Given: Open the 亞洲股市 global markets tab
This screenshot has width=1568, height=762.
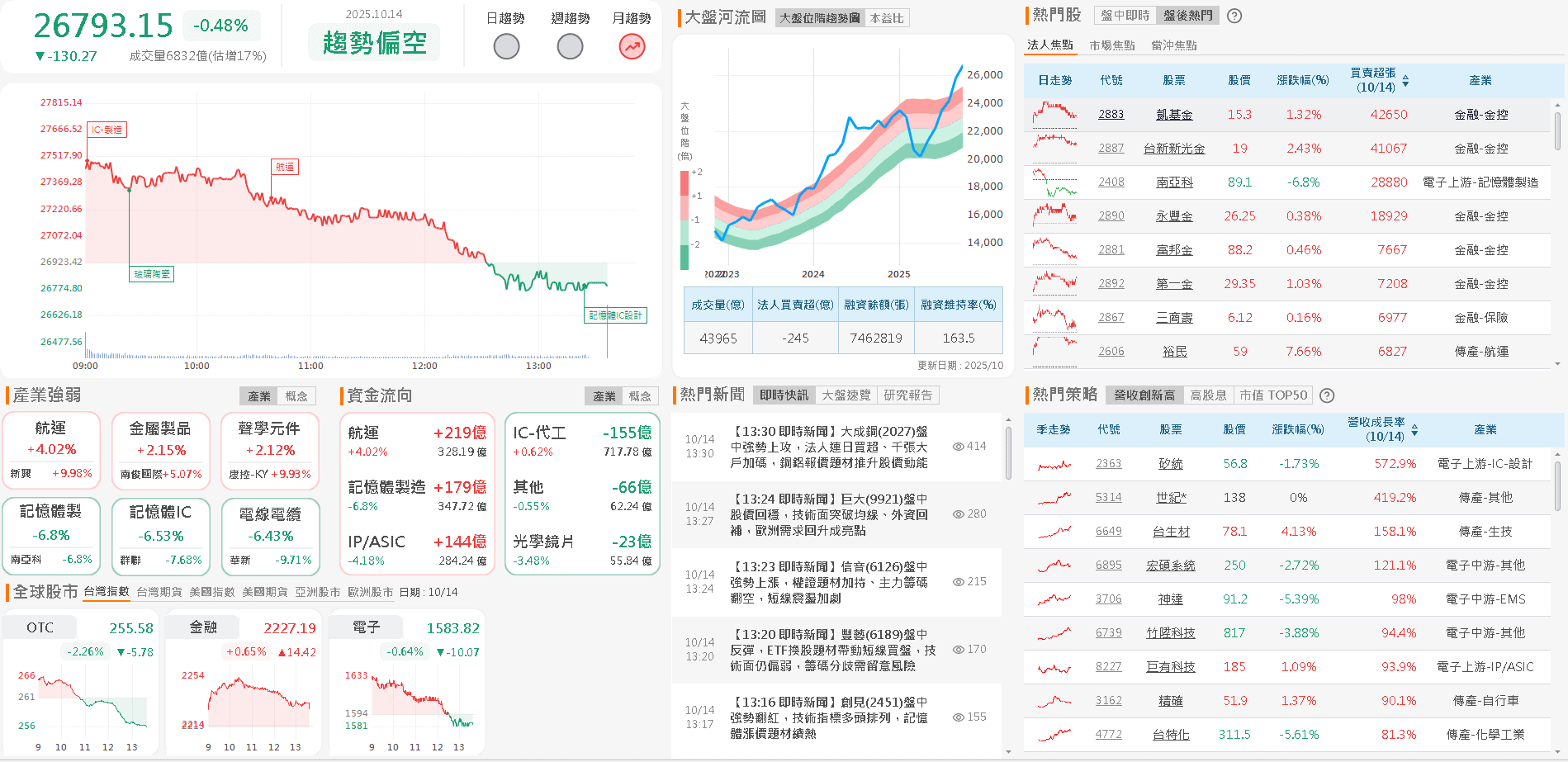Looking at the screenshot, I should pos(318,592).
